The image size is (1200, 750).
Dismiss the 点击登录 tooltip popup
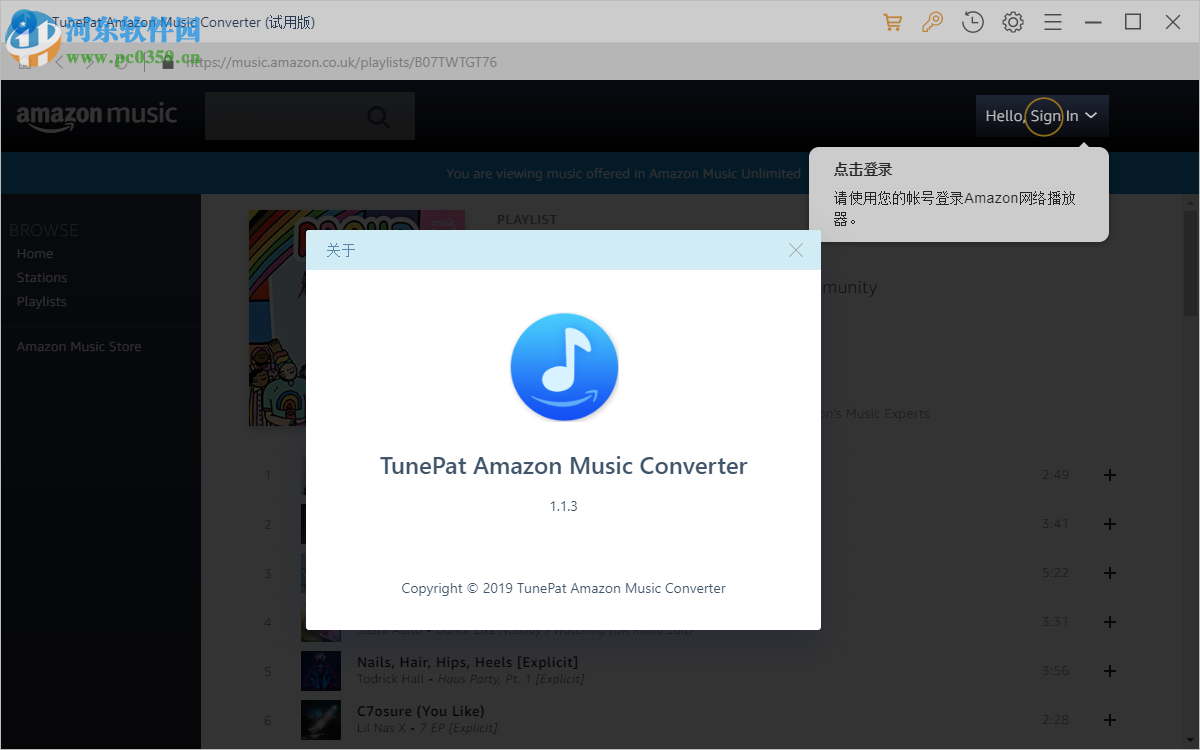click(958, 195)
